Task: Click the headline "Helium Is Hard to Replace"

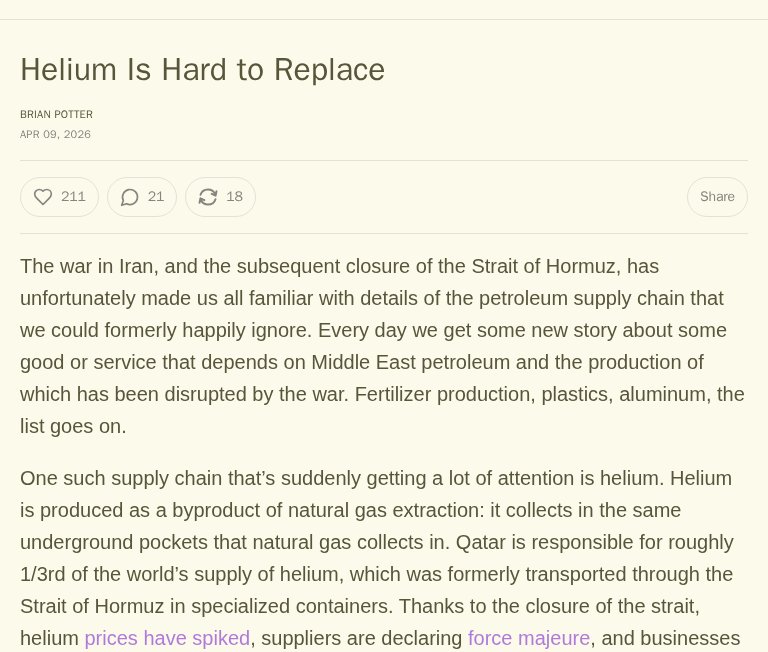Action: tap(202, 70)
